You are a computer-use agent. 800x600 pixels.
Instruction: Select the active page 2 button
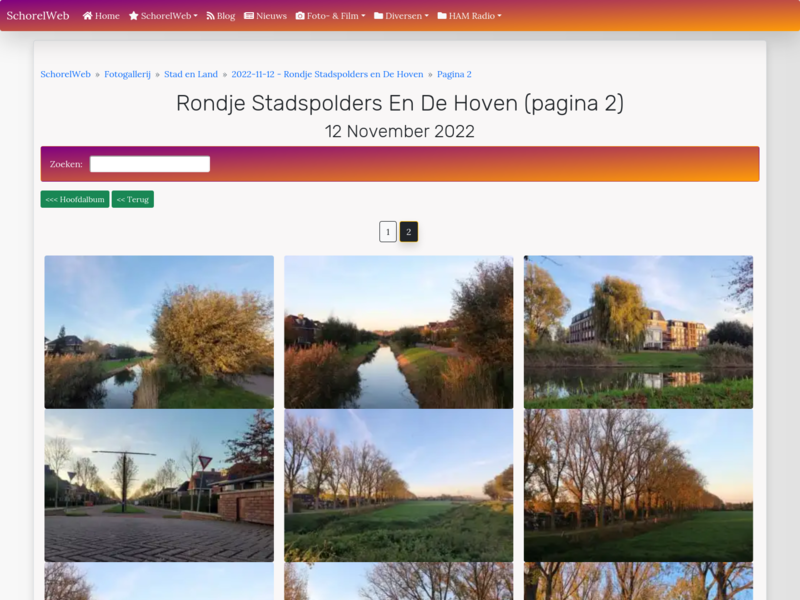pyautogui.click(x=409, y=232)
